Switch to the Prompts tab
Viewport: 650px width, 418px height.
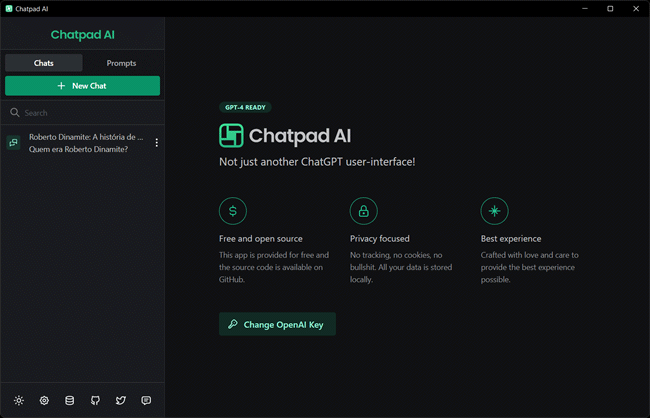tap(121, 63)
